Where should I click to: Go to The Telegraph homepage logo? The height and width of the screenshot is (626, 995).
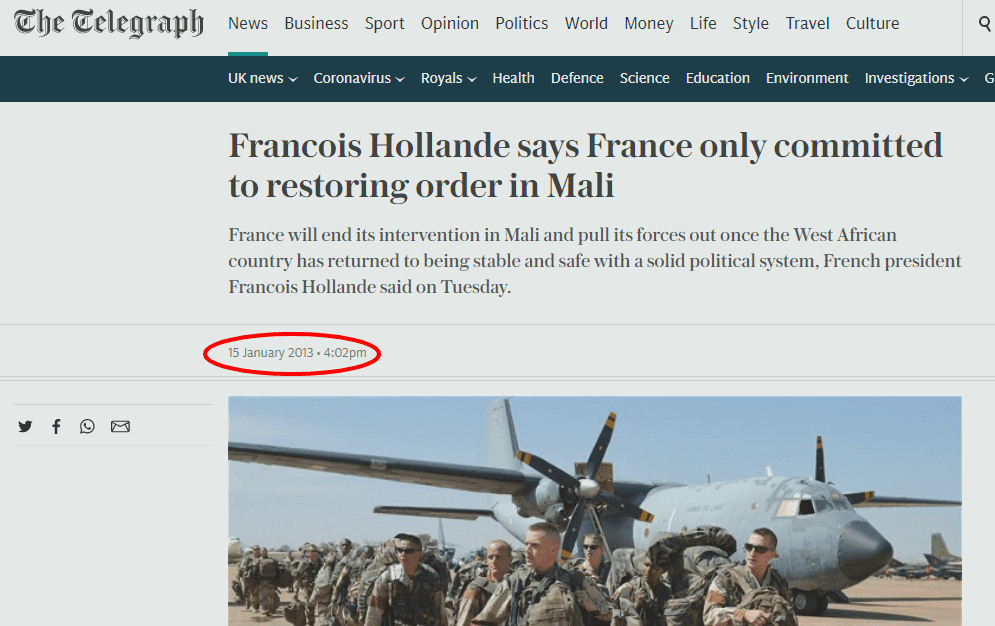pos(109,23)
